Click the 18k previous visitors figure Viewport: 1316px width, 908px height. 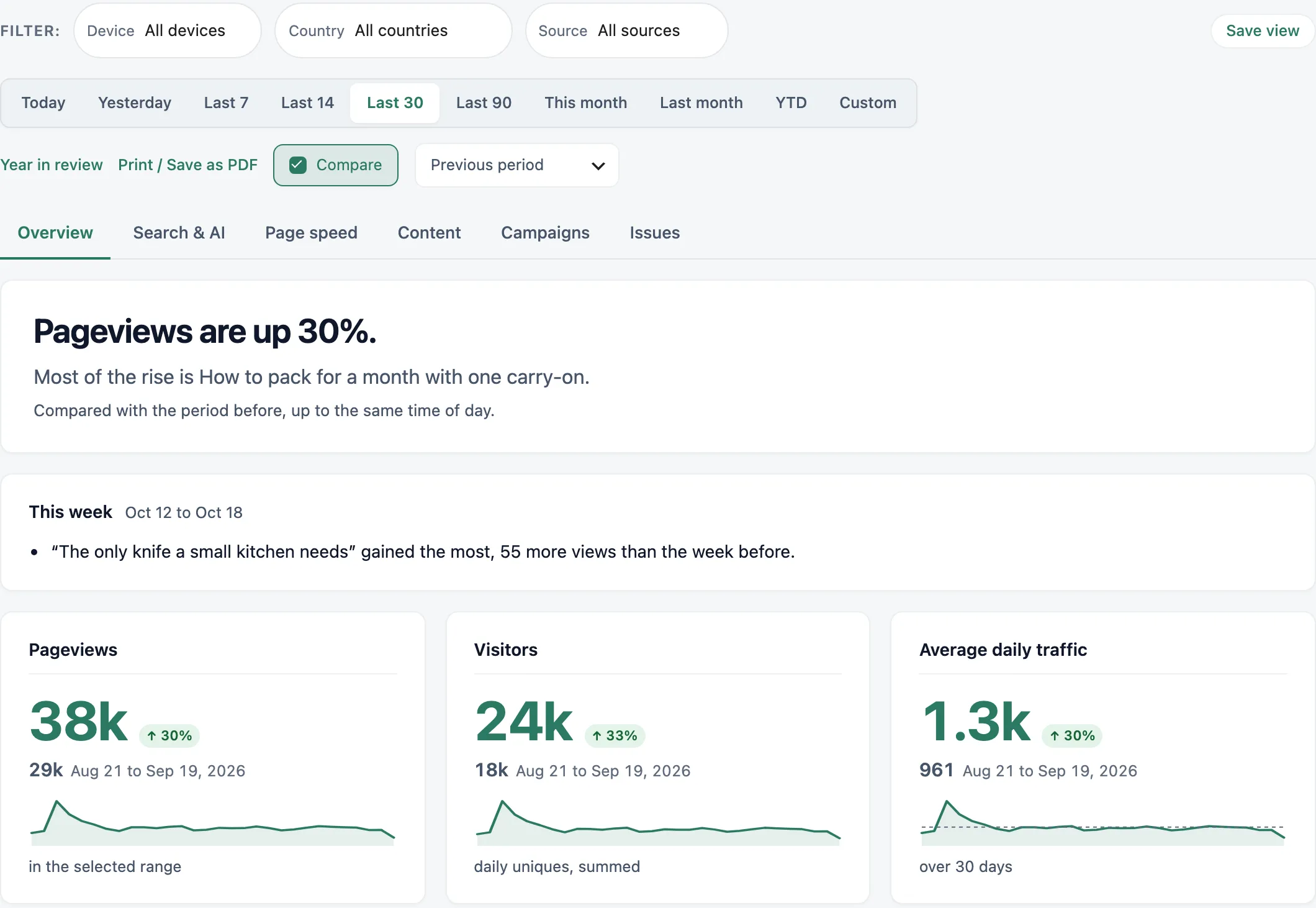tap(491, 770)
